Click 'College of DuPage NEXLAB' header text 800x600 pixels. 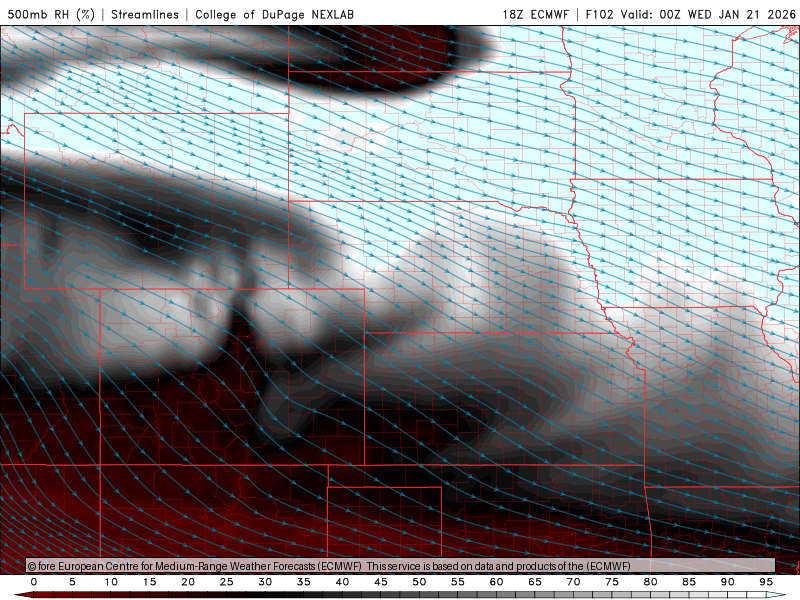point(274,14)
